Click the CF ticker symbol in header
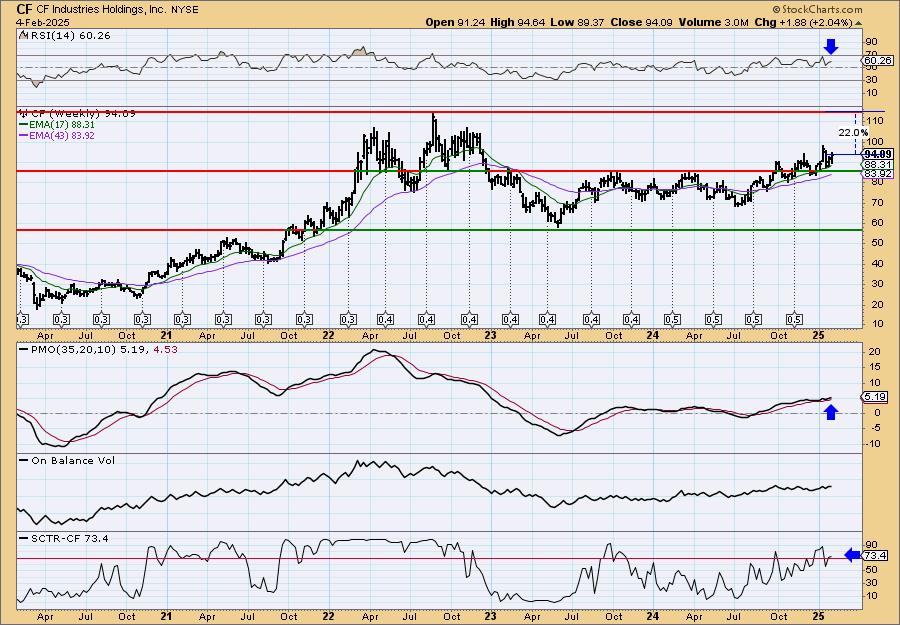Viewport: 900px width, 625px height. point(23,9)
